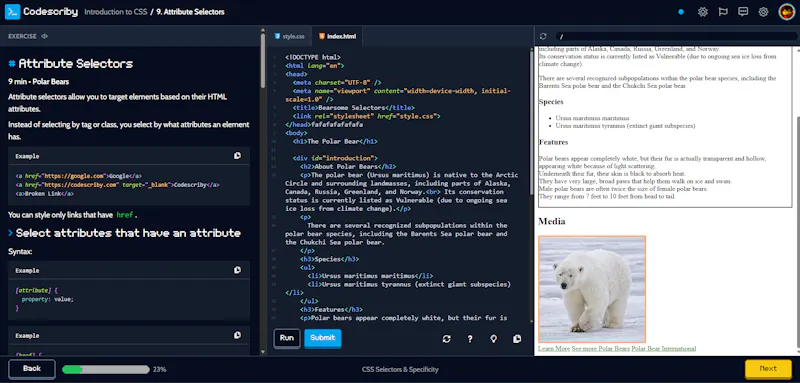The width and height of the screenshot is (800, 383).
Task: Click the 9. Attribute Selectors breadcrumb
Action: (190, 12)
